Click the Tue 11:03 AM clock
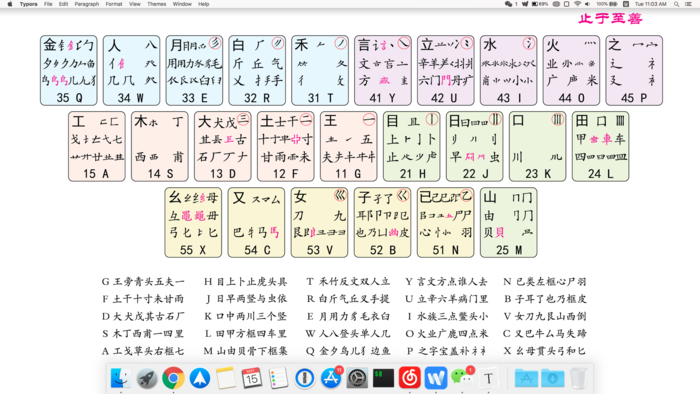The height and width of the screenshot is (394, 700). (650, 4)
